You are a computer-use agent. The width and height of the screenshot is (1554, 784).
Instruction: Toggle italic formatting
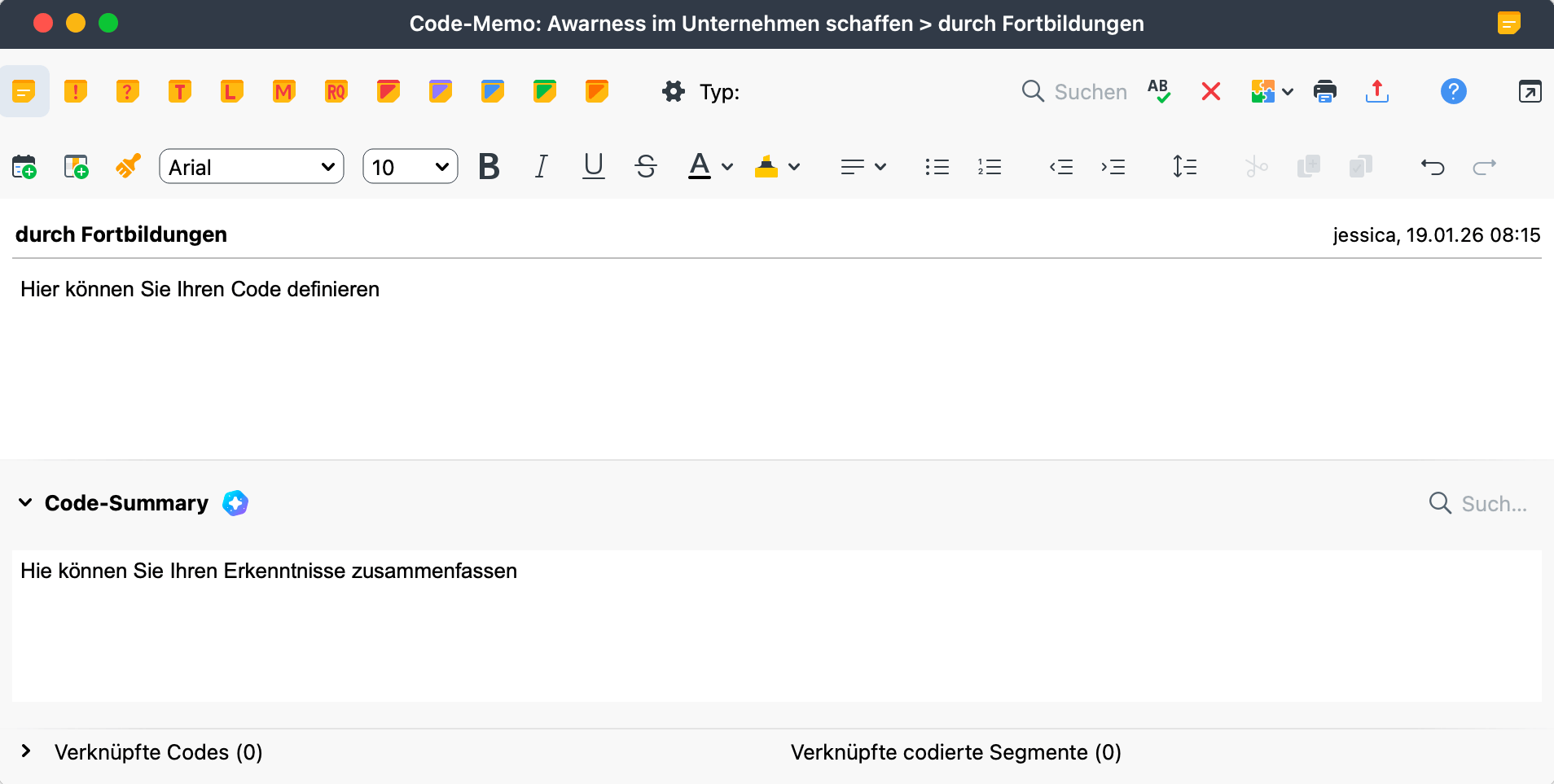(541, 166)
